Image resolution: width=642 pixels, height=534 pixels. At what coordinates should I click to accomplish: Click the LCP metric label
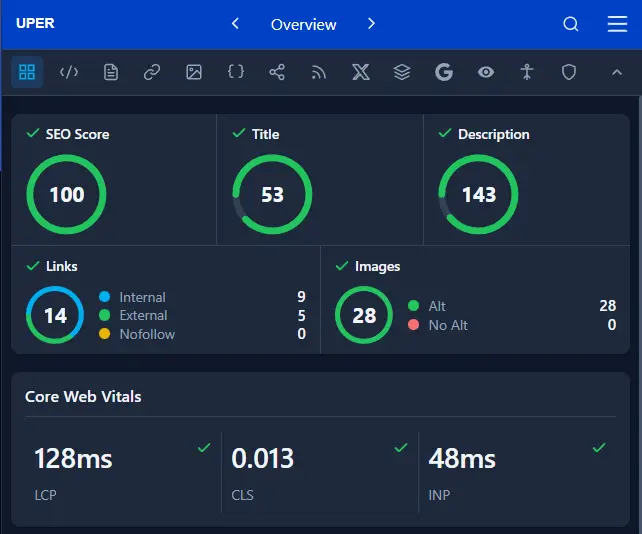[45, 495]
